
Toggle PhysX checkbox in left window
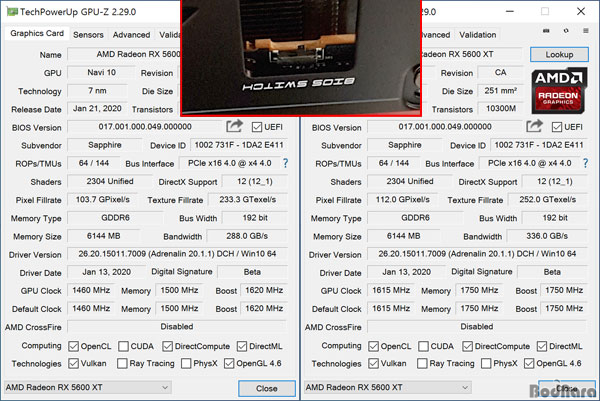(x=186, y=363)
